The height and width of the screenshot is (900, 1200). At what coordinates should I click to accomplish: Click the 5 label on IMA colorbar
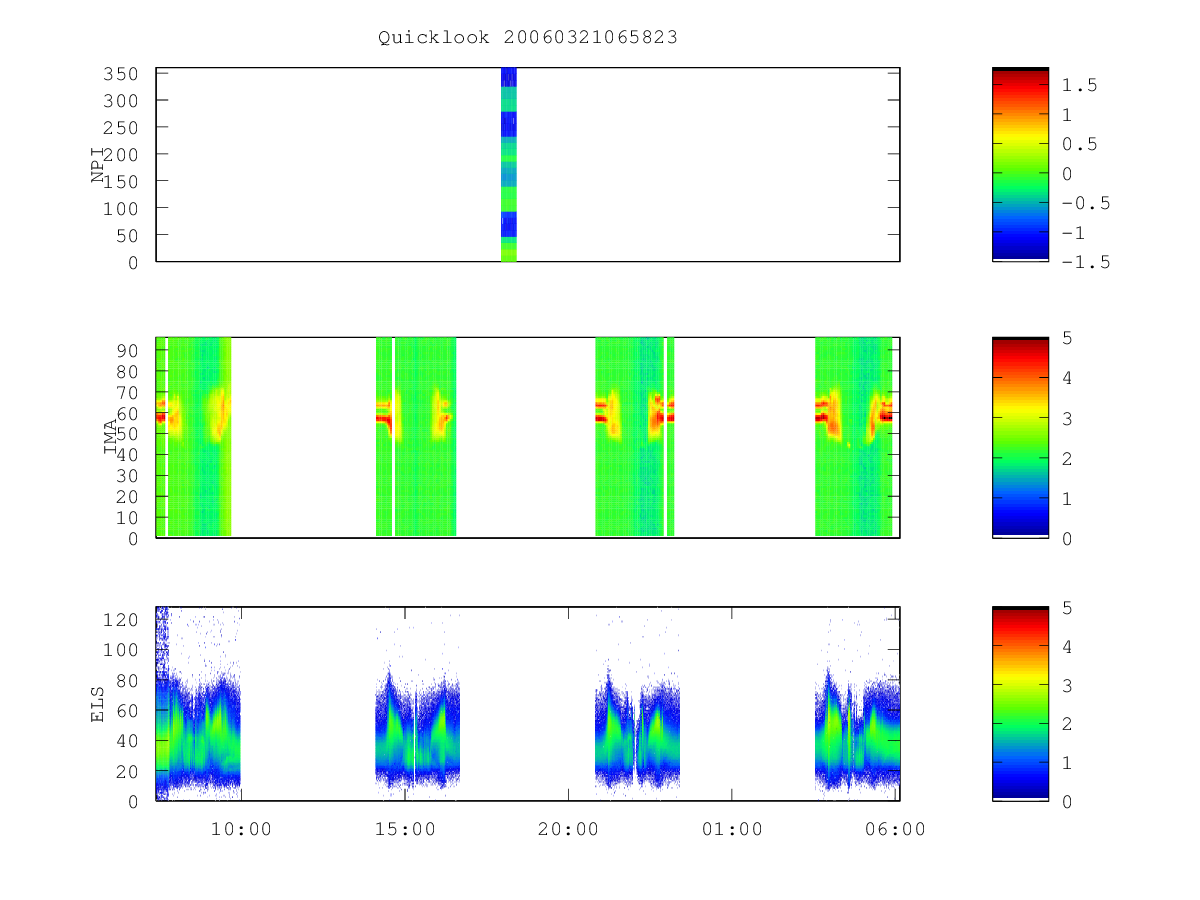click(x=1068, y=338)
